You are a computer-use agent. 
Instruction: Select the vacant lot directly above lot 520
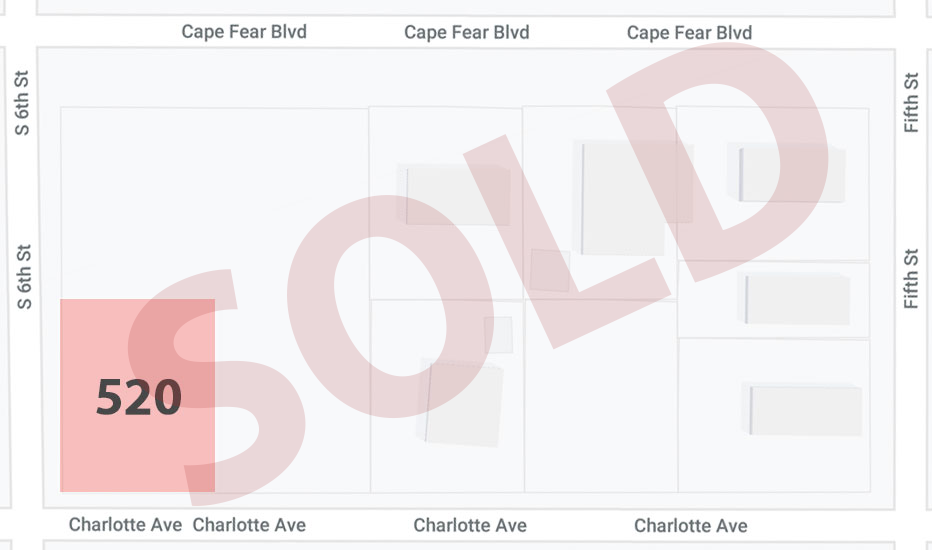point(212,200)
